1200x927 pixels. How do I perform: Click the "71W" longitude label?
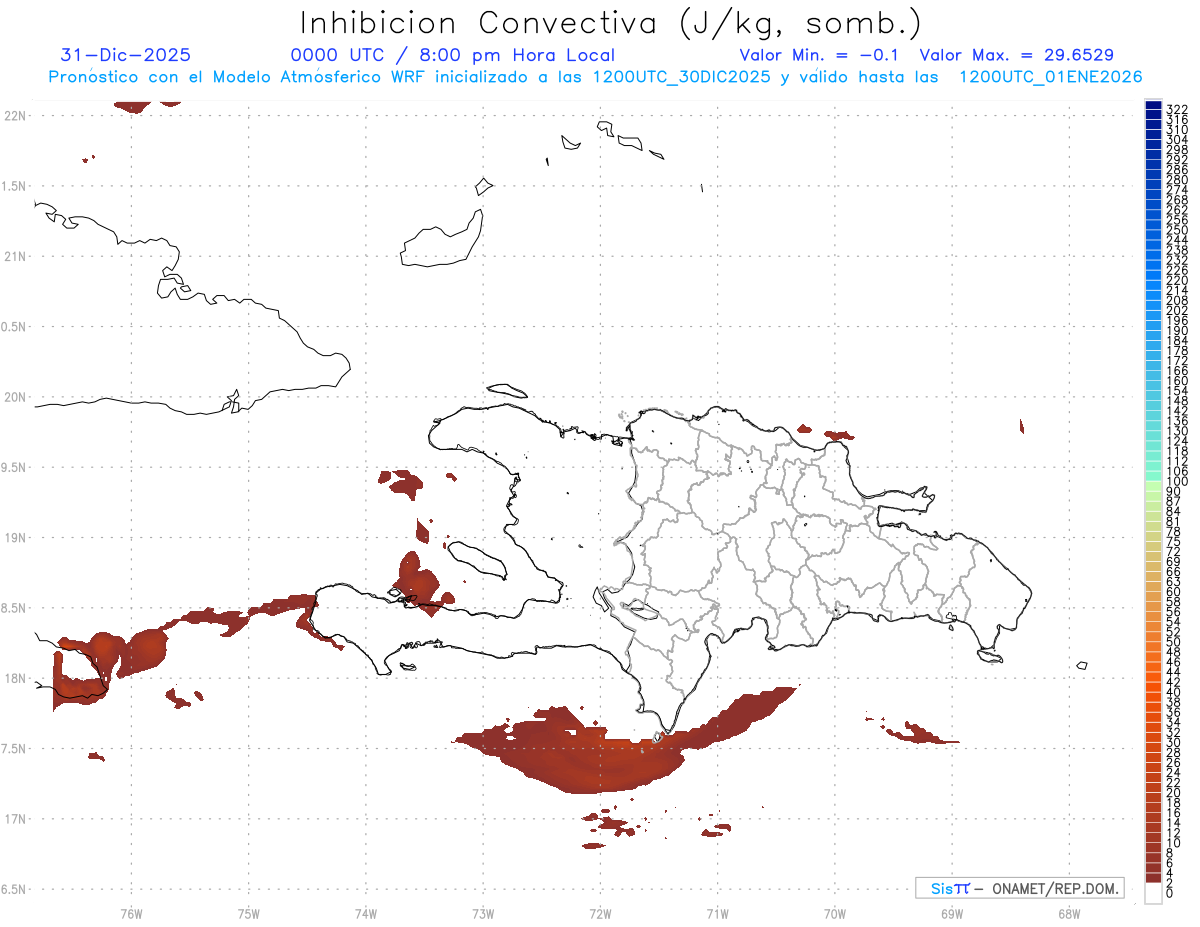[717, 913]
